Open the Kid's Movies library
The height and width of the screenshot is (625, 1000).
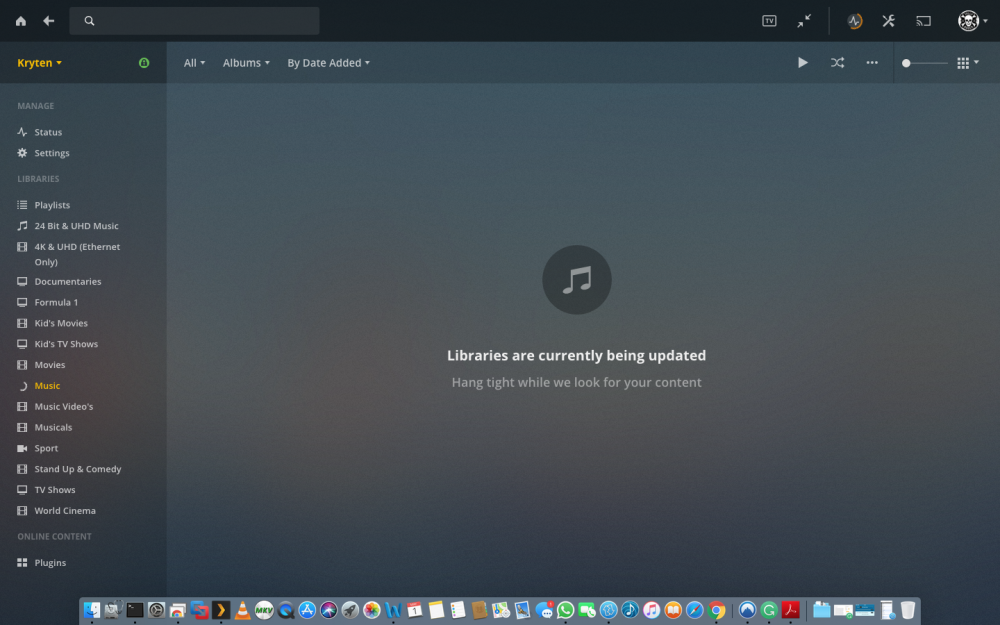(61, 323)
